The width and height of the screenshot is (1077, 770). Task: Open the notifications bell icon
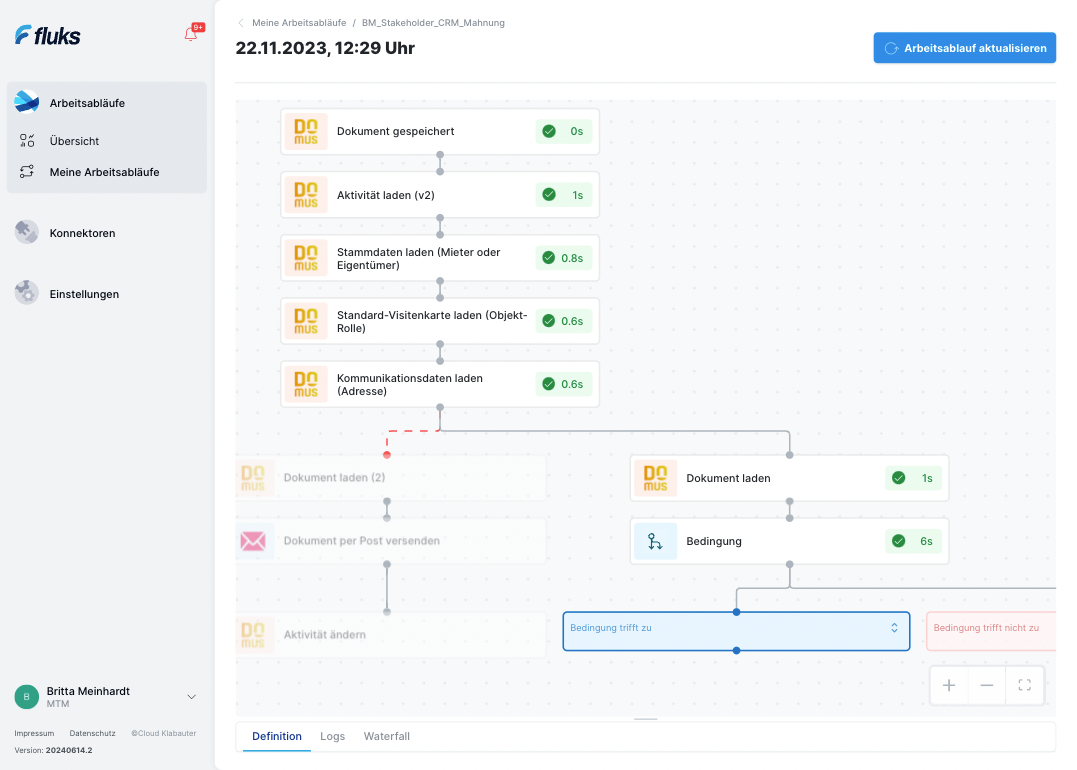point(191,34)
